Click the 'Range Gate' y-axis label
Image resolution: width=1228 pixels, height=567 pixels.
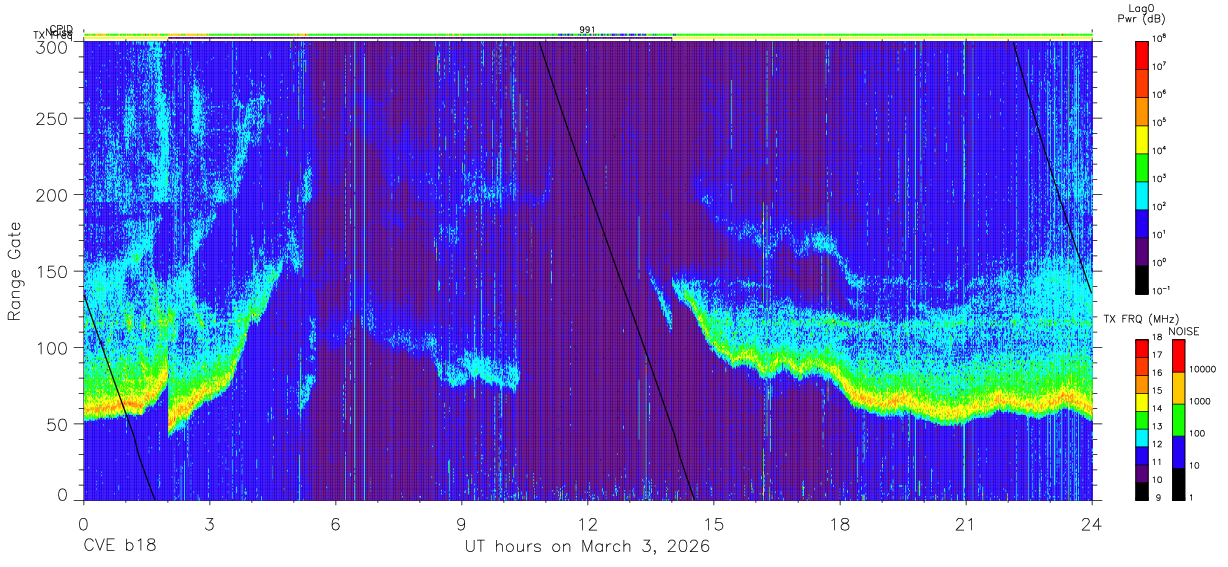(x=15, y=272)
